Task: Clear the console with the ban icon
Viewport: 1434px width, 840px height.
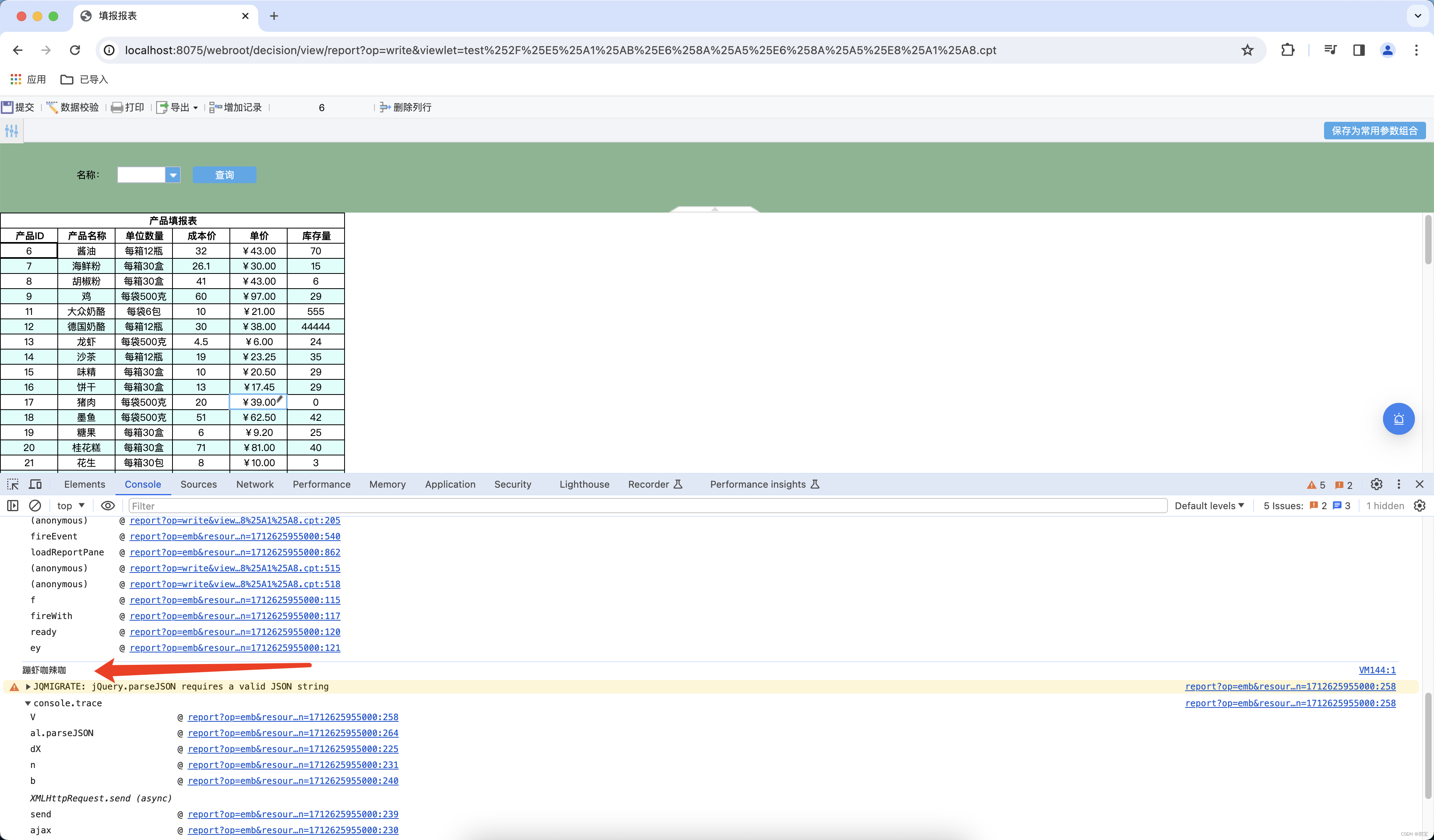Action: tap(35, 506)
